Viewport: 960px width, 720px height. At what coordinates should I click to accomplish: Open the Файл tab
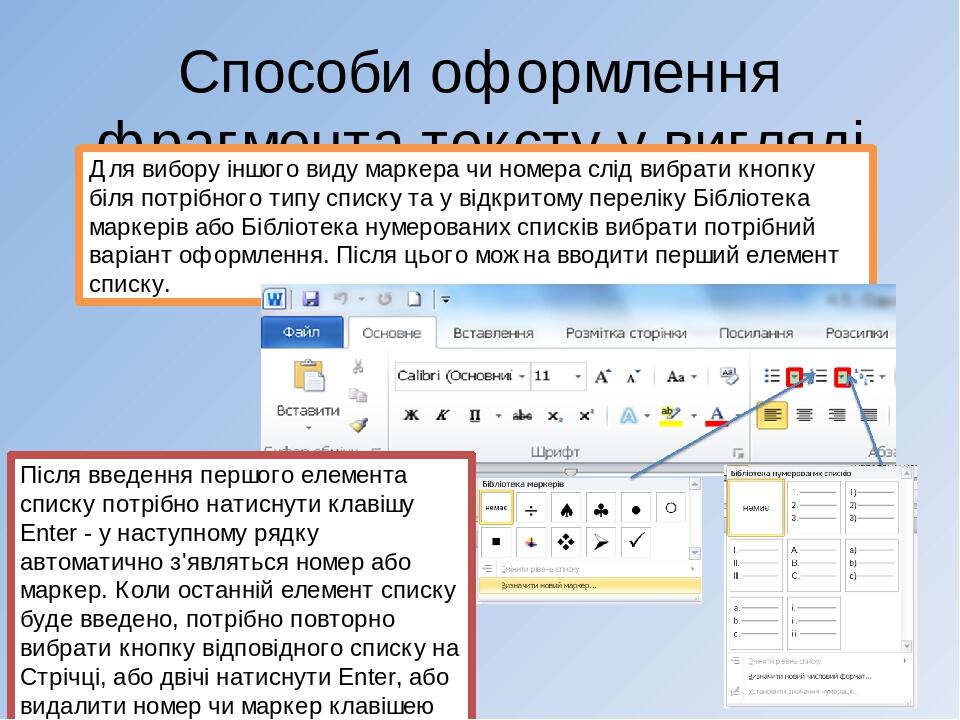tap(301, 332)
